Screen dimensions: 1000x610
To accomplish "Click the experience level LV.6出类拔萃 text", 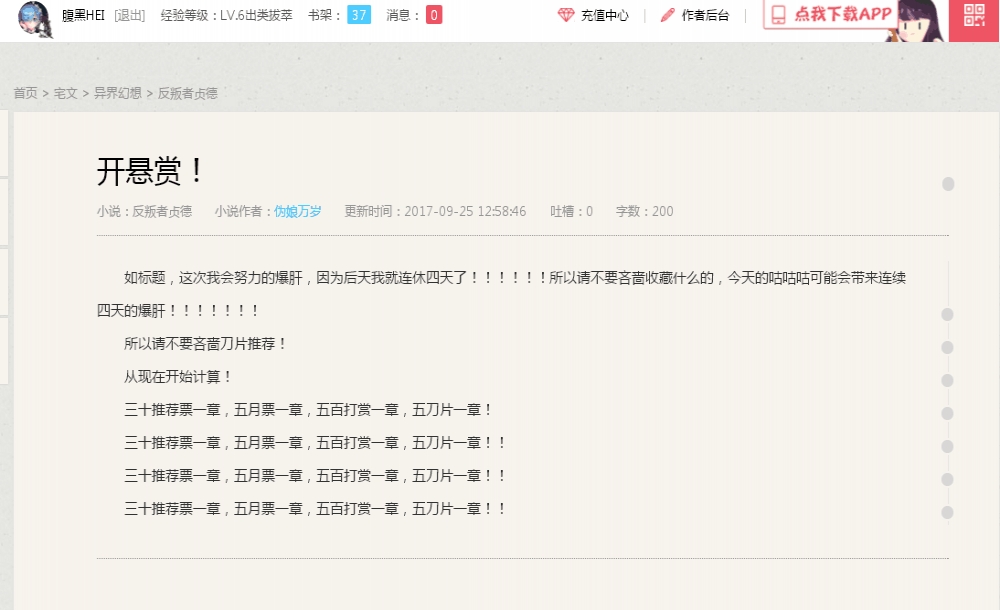I will (x=226, y=15).
